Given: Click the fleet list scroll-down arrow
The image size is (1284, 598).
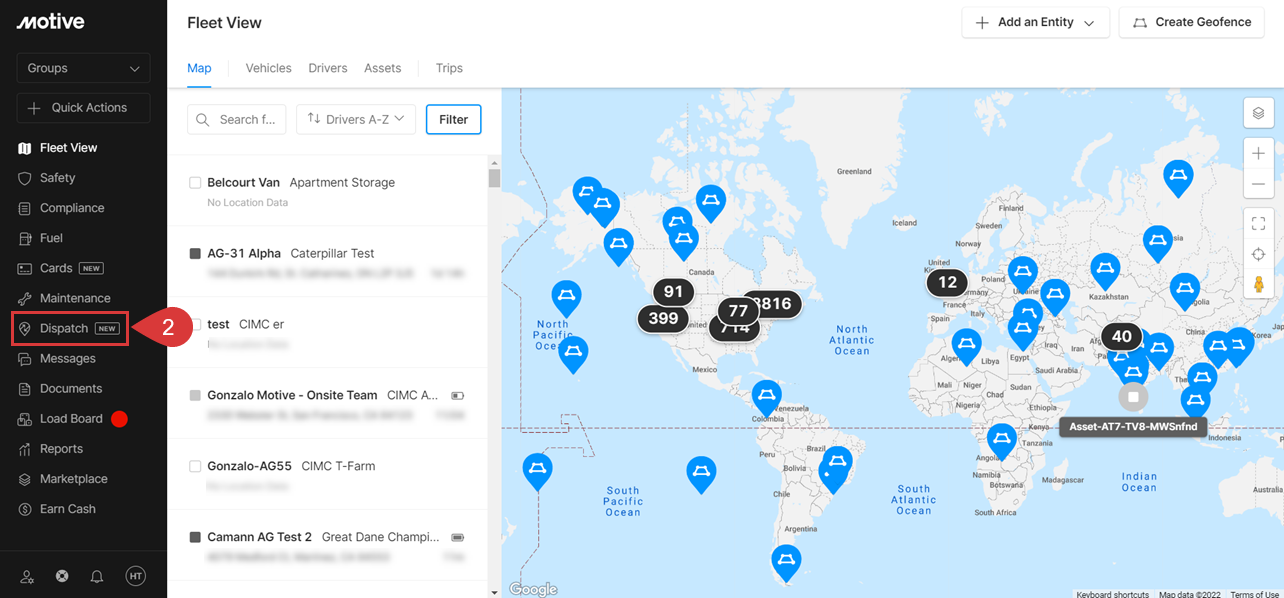Looking at the screenshot, I should tap(494, 592).
